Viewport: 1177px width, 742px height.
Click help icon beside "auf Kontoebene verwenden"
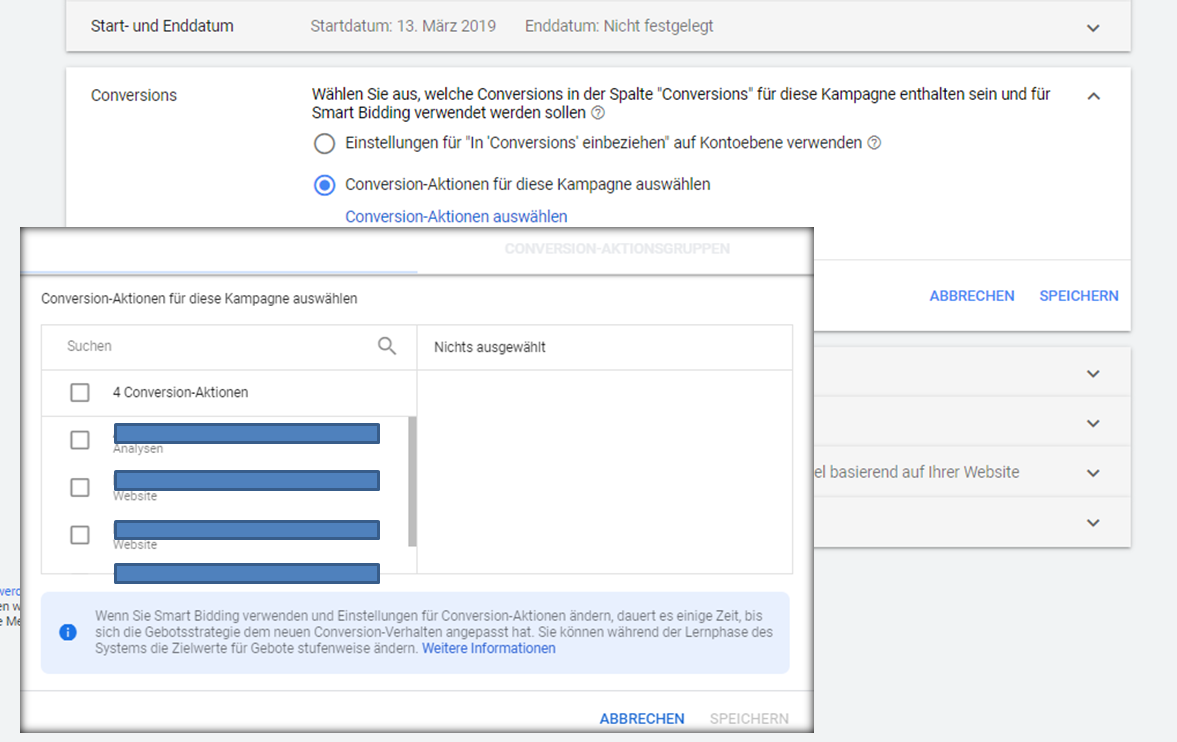874,143
